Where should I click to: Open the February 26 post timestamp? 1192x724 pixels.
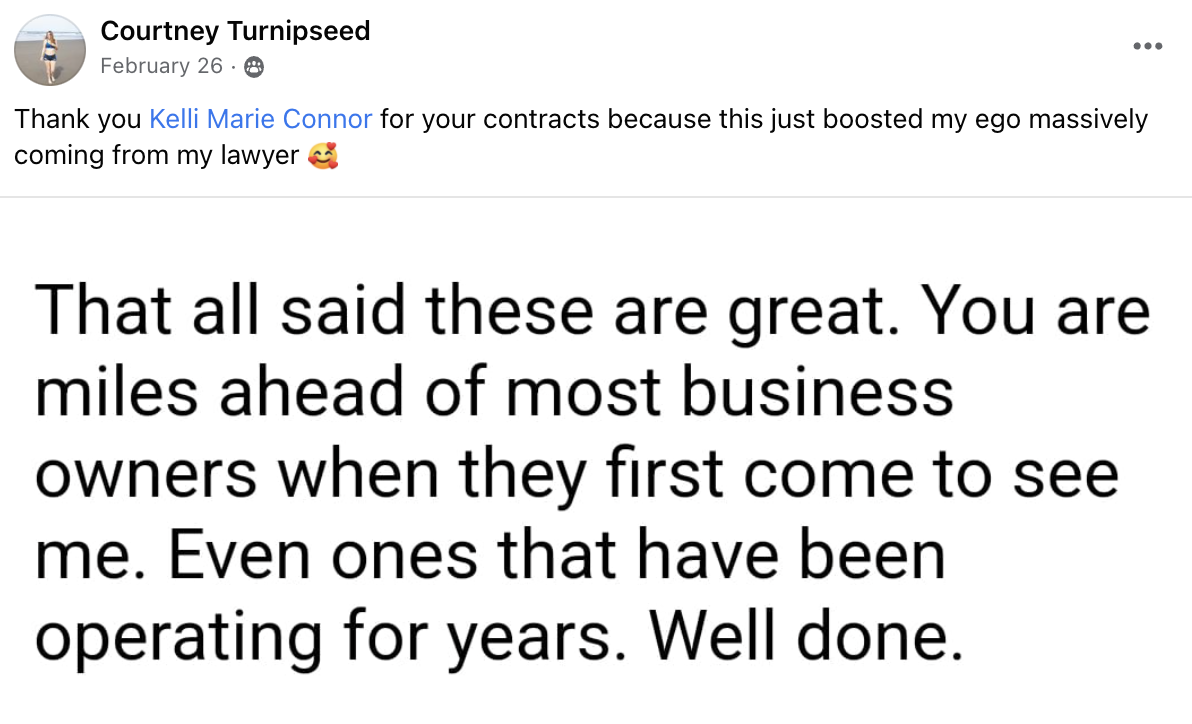point(161,66)
